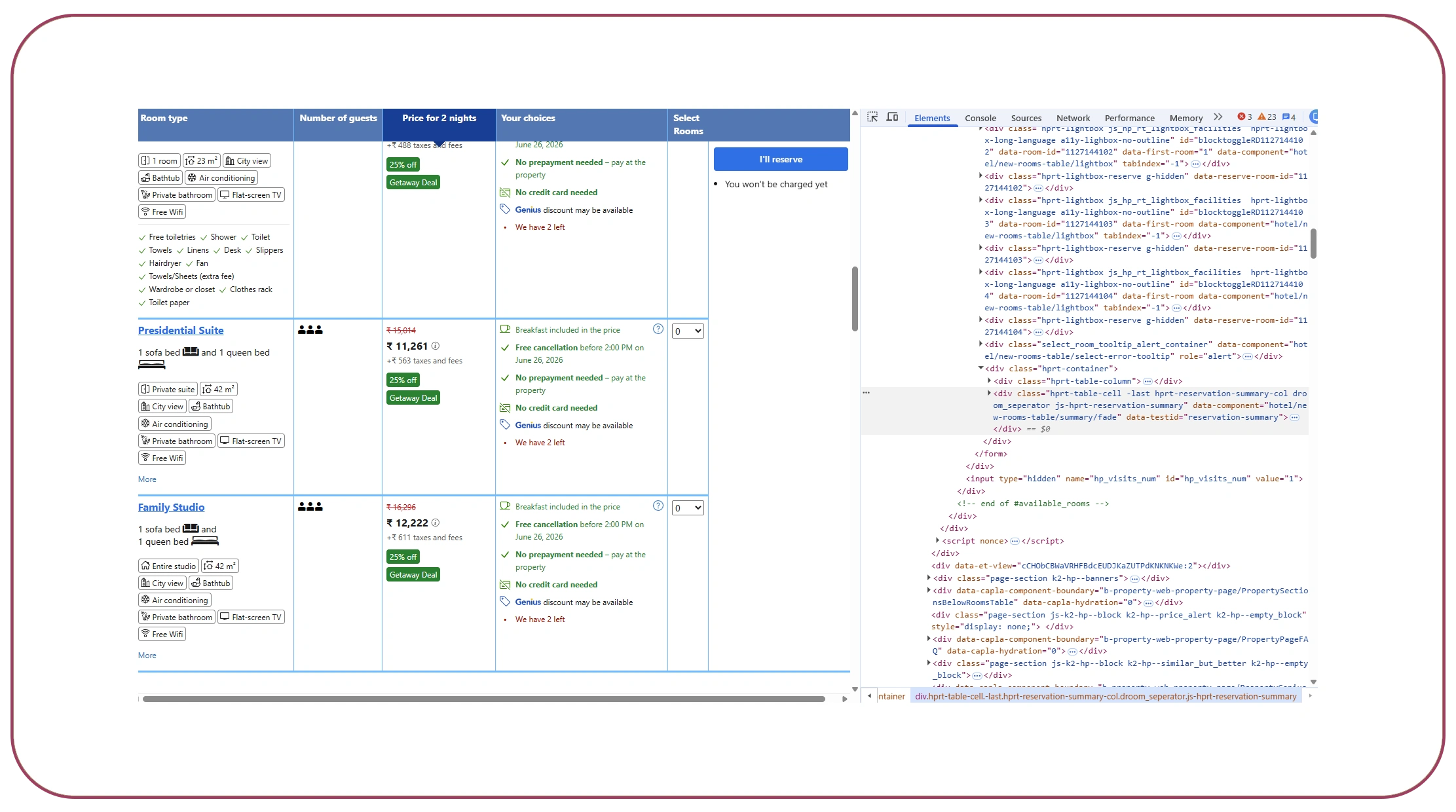Screen dimensions: 1456x812
Task: Click the breadcrumb left arrow in DevTools
Action: (869, 696)
